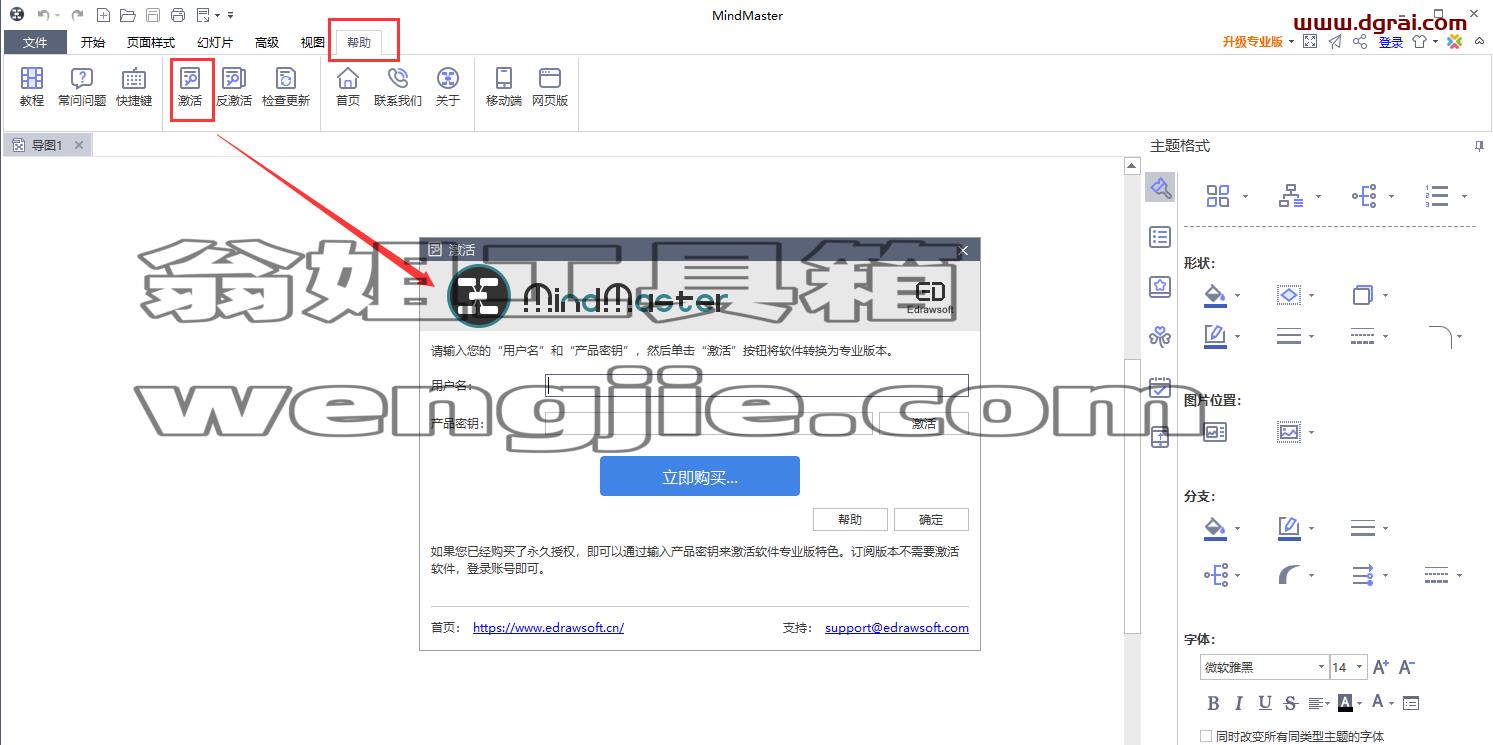The height and width of the screenshot is (745, 1493).
Task: Click the support@edrawsoft.com email link
Action: 897,628
